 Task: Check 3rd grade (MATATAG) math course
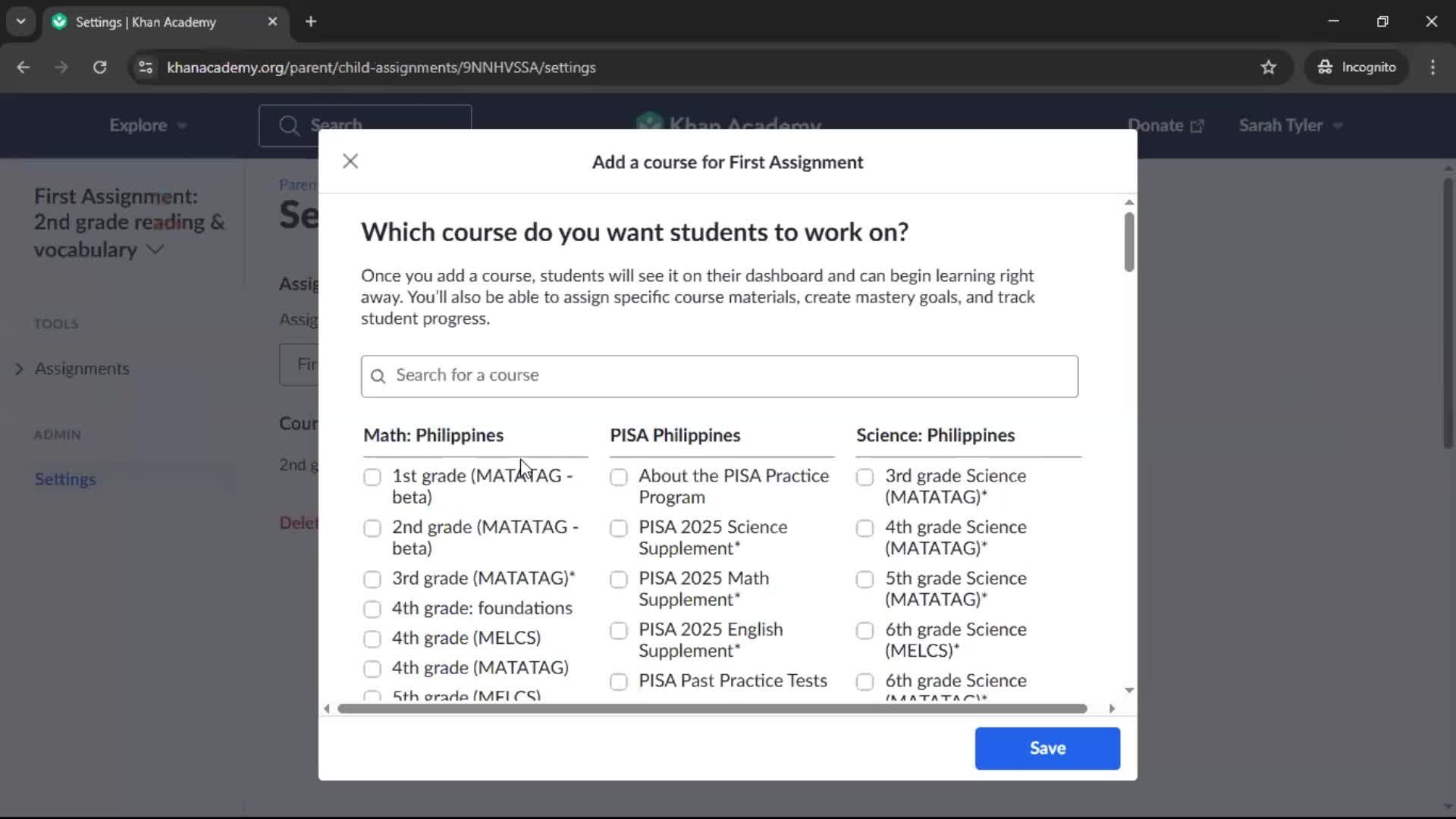pyautogui.click(x=372, y=579)
